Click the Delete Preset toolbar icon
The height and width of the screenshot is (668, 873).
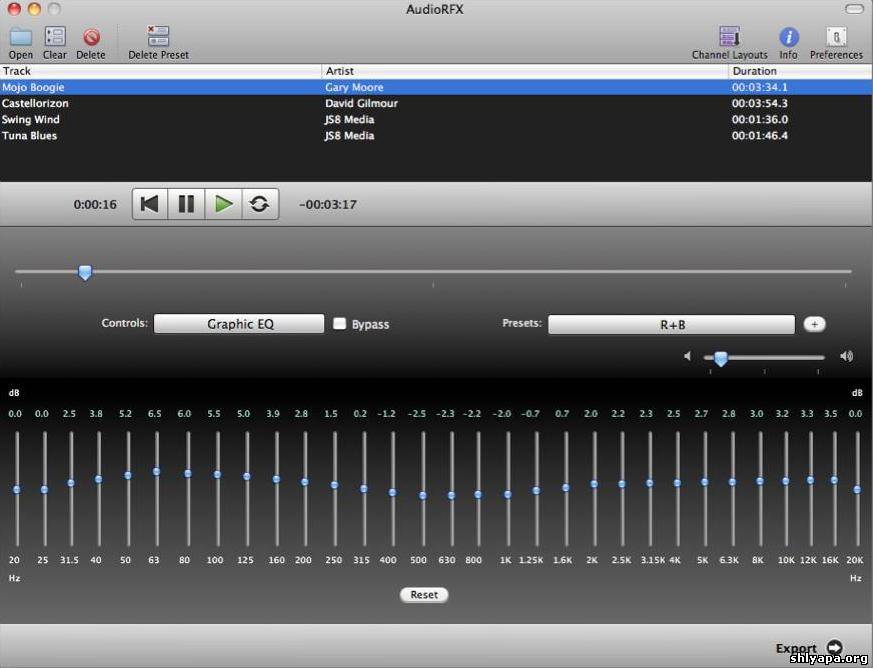158,37
